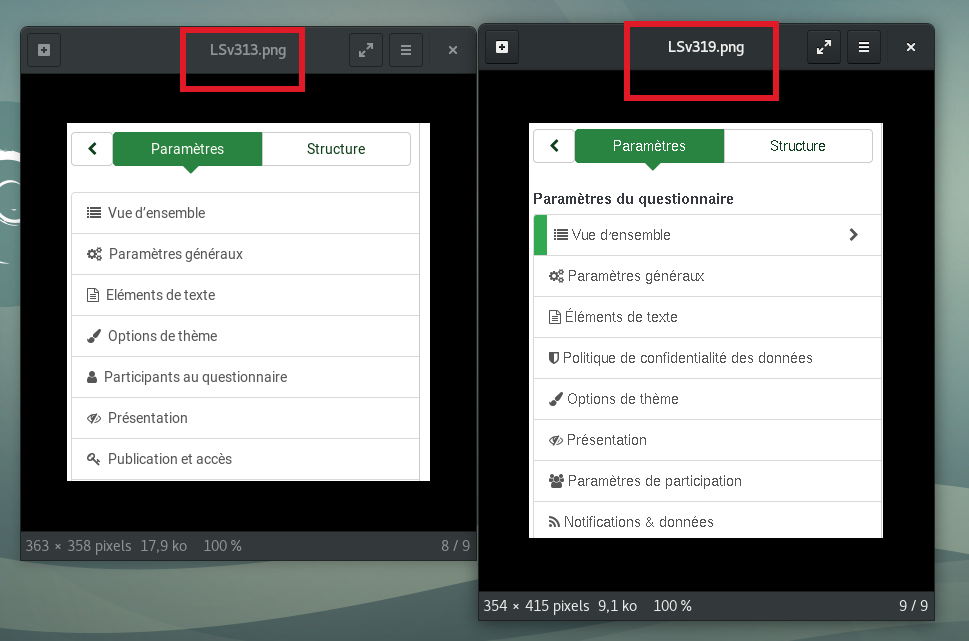Open Options de thème in the LSv313.png image
Image resolution: width=969 pixels, height=641 pixels.
coord(245,336)
